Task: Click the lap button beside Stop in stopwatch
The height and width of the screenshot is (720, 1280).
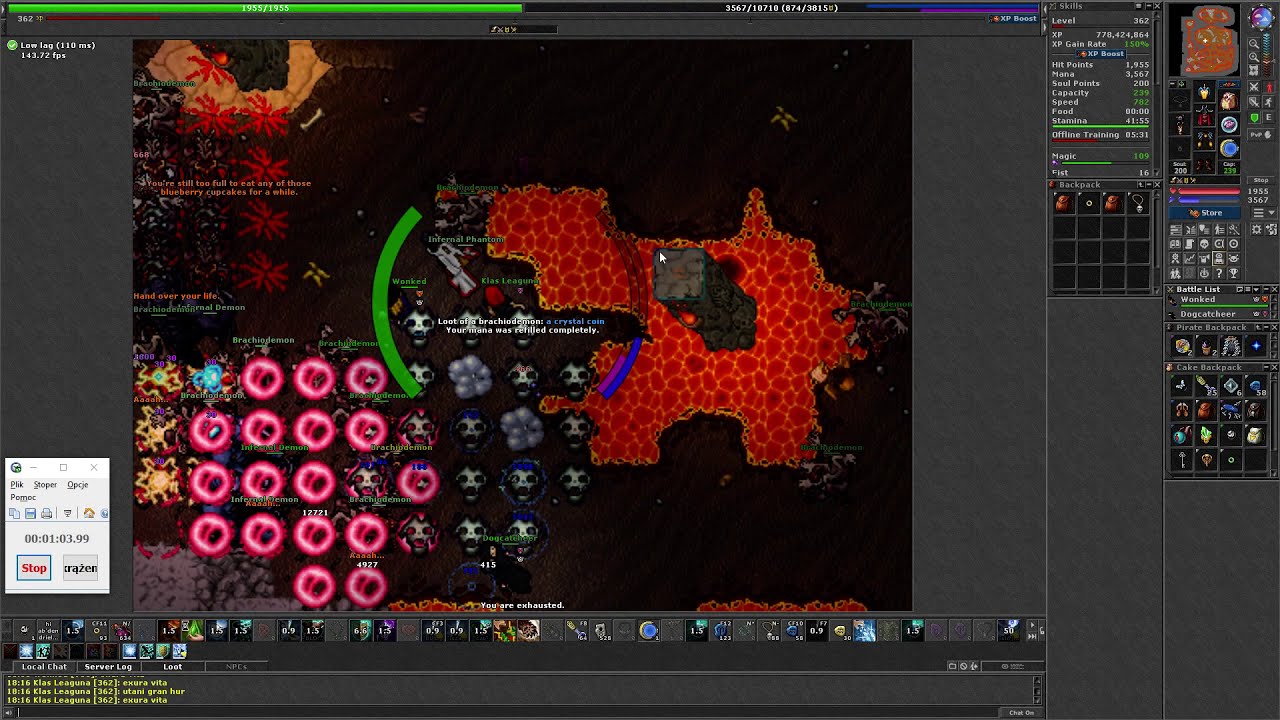Action: [x=80, y=568]
